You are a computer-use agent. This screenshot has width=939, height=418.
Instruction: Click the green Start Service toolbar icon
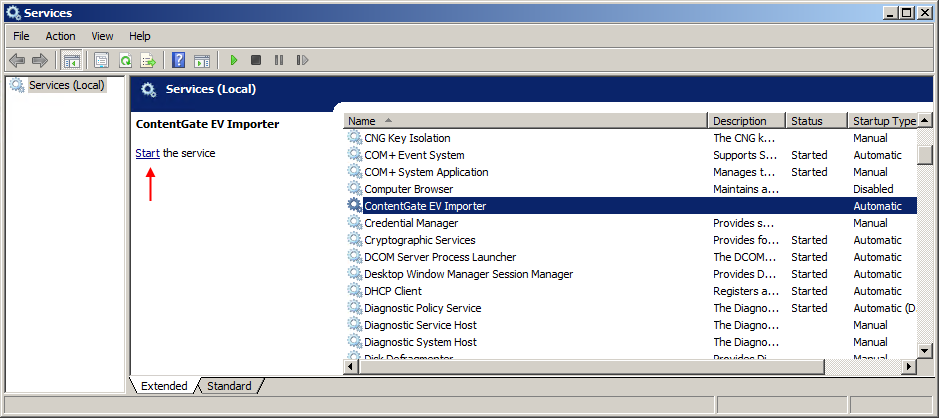point(234,61)
